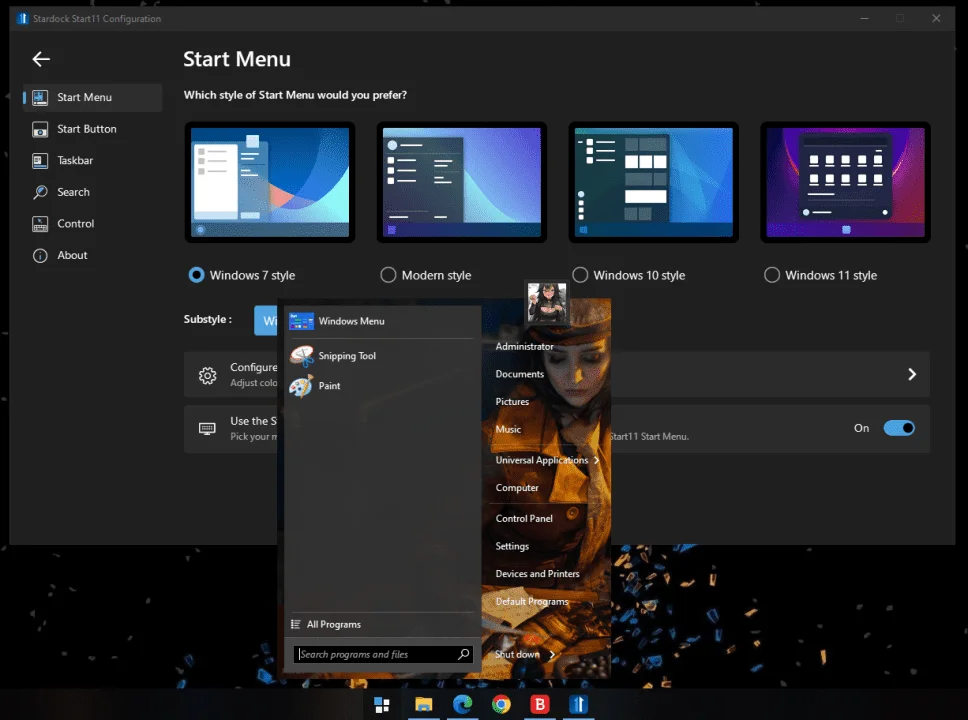Click the Windows 10 style preview thumbnail
The width and height of the screenshot is (968, 720).
654,182
